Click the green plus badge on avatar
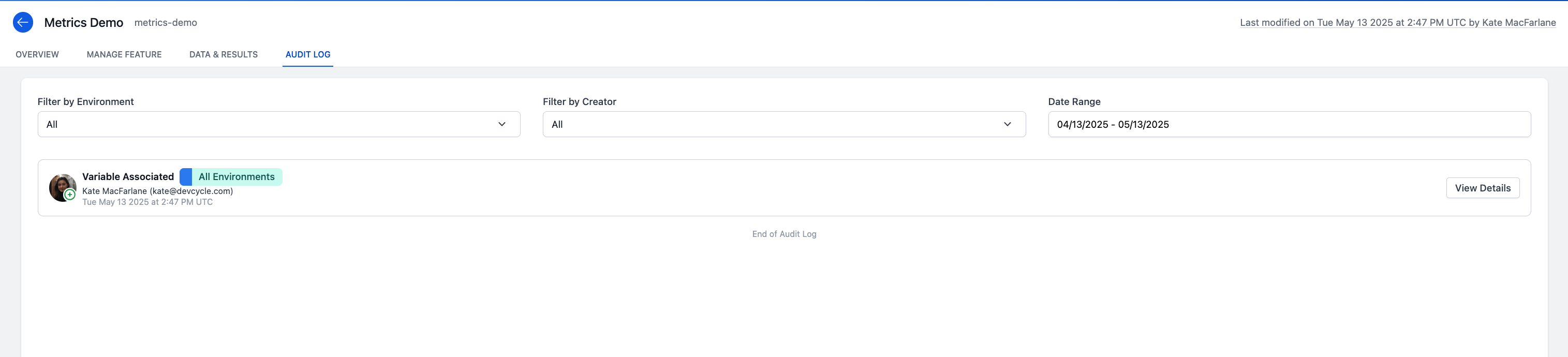Image resolution: width=1568 pixels, height=357 pixels. click(x=70, y=195)
